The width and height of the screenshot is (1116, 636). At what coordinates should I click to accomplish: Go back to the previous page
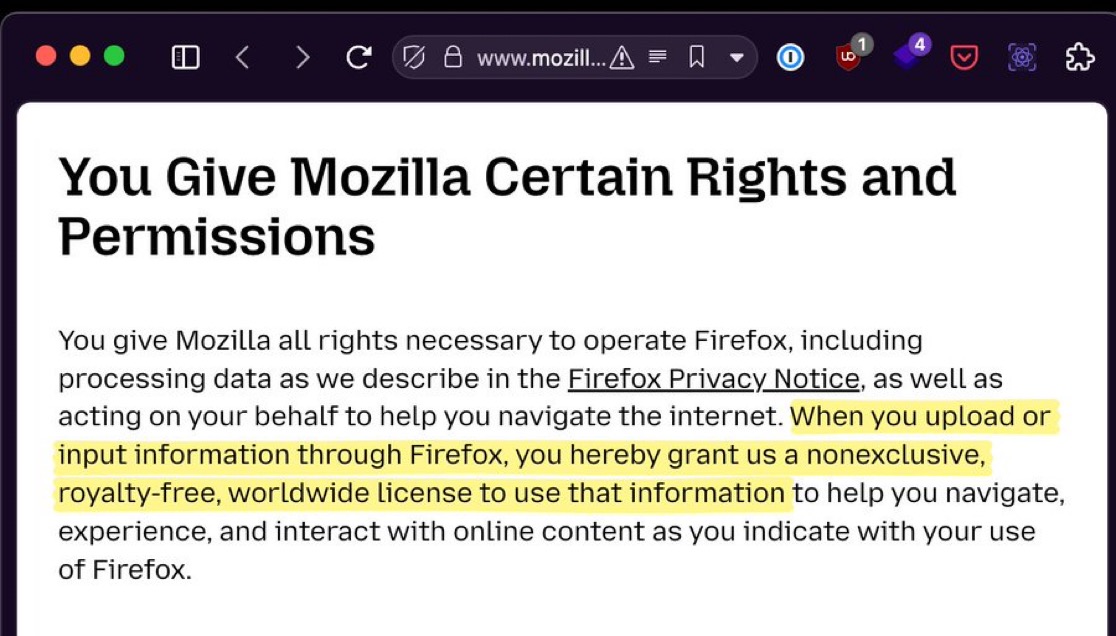coord(242,57)
